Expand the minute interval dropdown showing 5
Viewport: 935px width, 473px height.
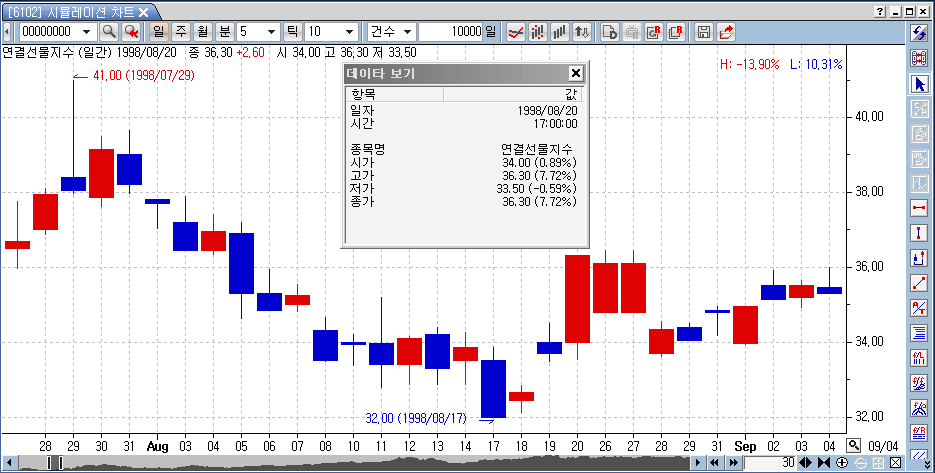pos(271,32)
